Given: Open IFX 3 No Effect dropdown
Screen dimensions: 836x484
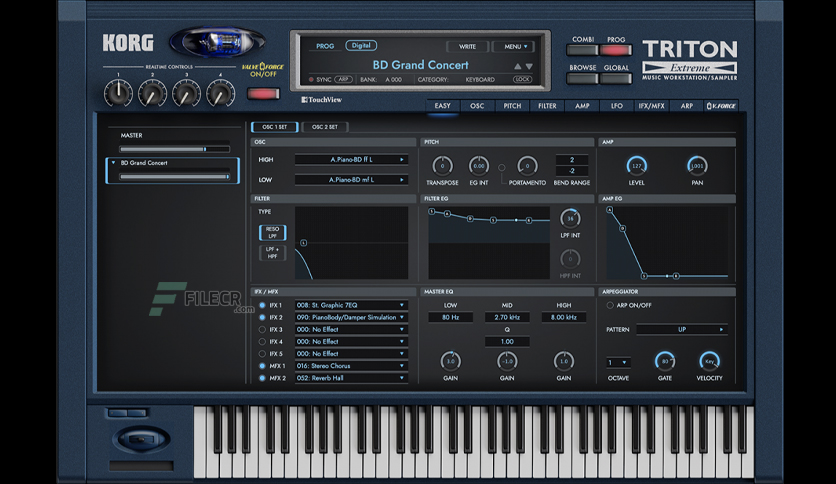Looking at the screenshot, I should tap(351, 329).
